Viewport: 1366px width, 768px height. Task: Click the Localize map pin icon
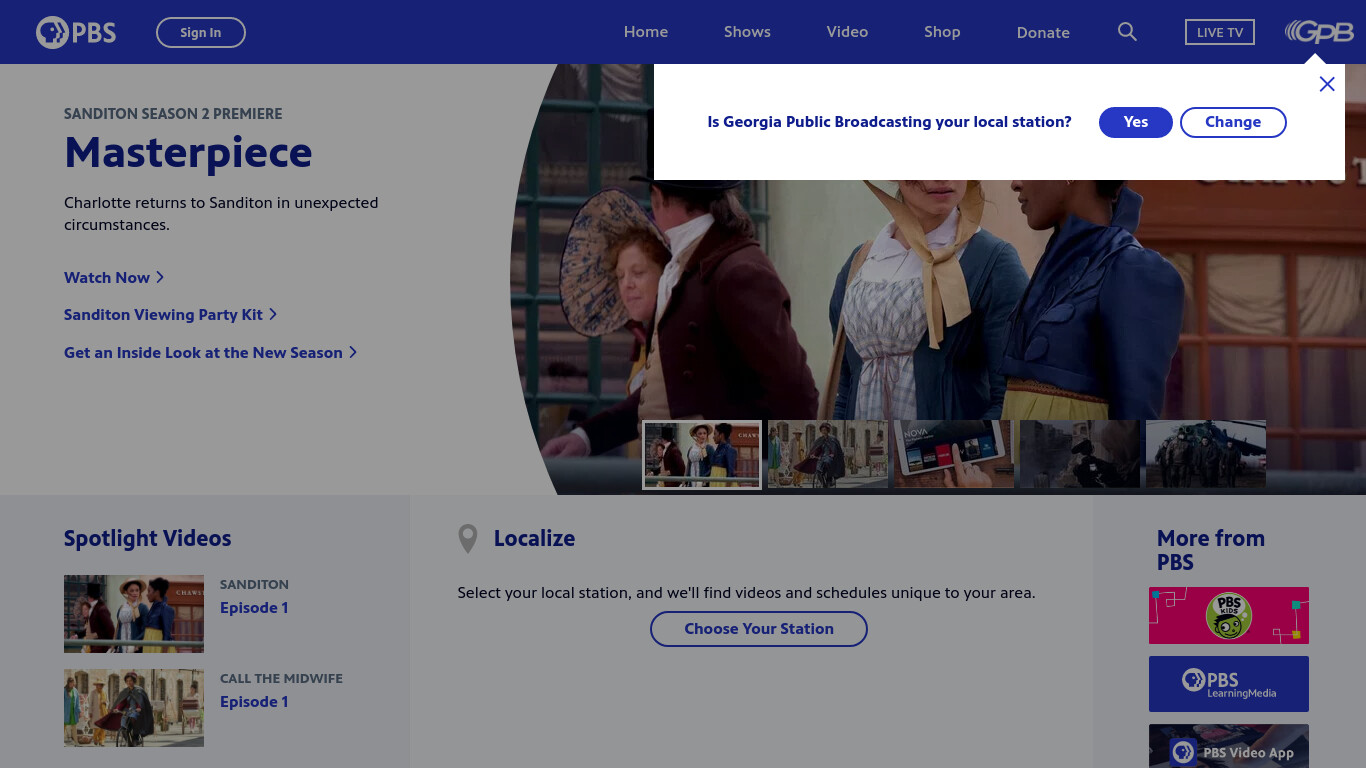click(467, 539)
